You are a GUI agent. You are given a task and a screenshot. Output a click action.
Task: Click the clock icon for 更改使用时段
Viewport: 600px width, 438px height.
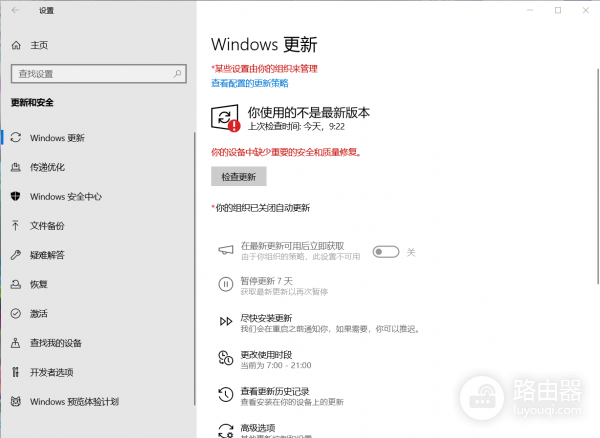click(226, 358)
